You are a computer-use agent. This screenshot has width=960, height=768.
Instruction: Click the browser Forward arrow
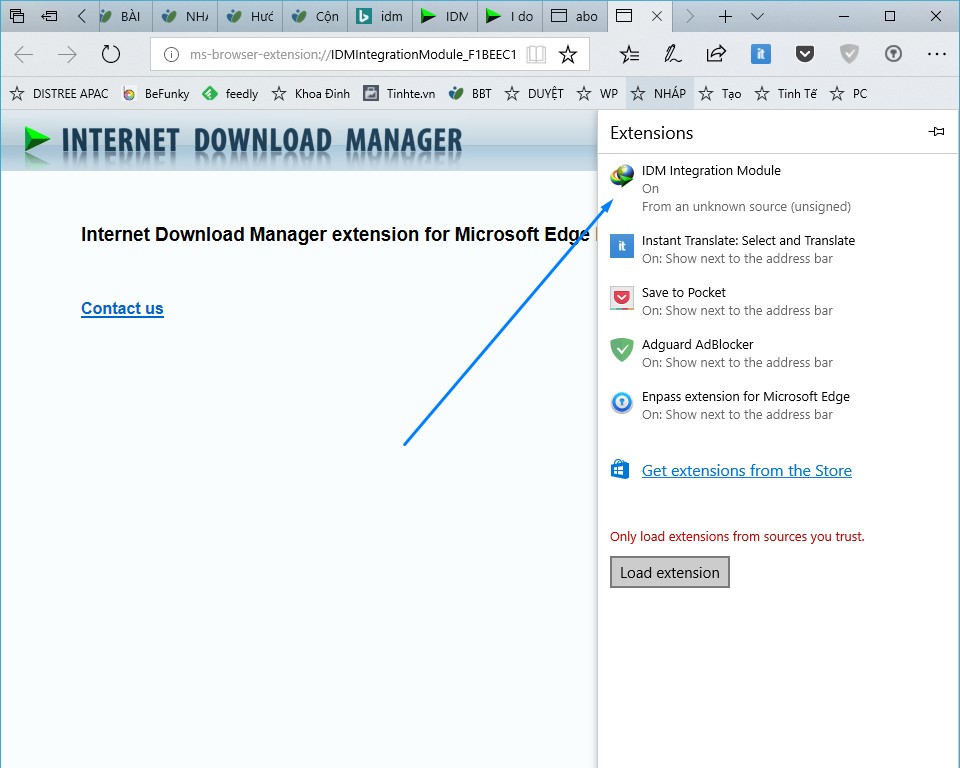point(67,55)
